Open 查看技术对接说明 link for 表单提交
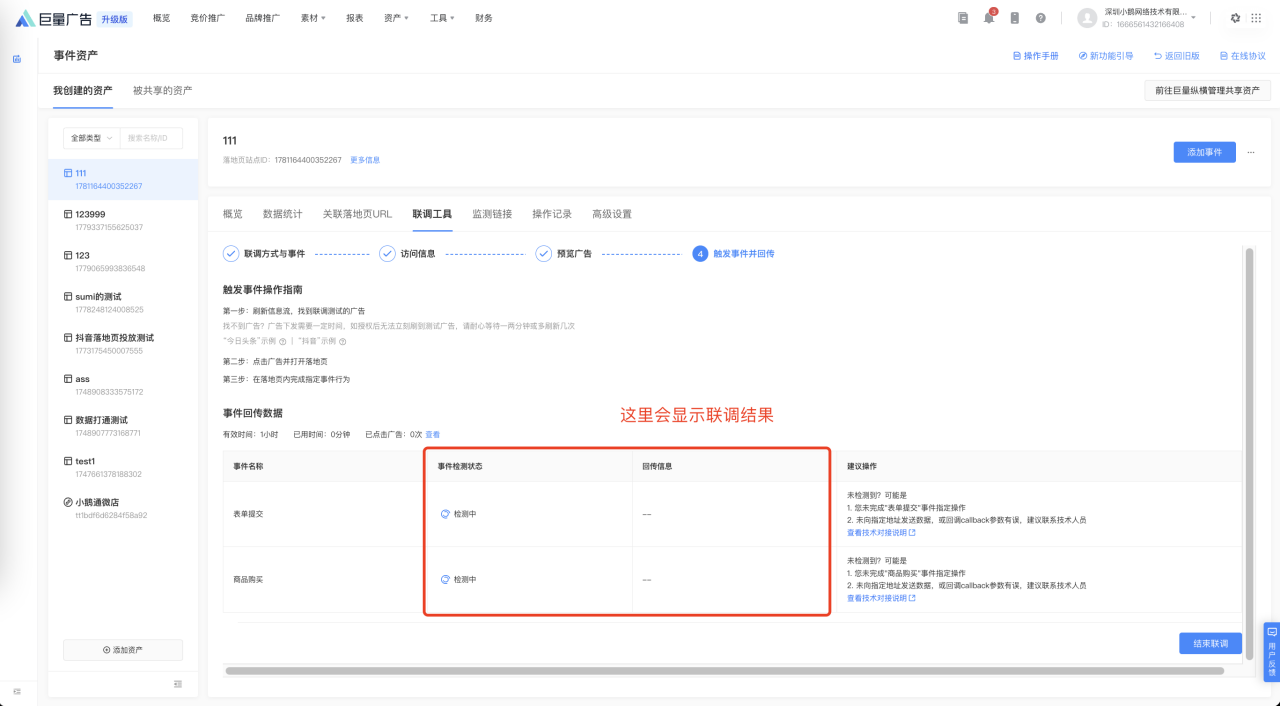The height and width of the screenshot is (706, 1280). (881, 532)
